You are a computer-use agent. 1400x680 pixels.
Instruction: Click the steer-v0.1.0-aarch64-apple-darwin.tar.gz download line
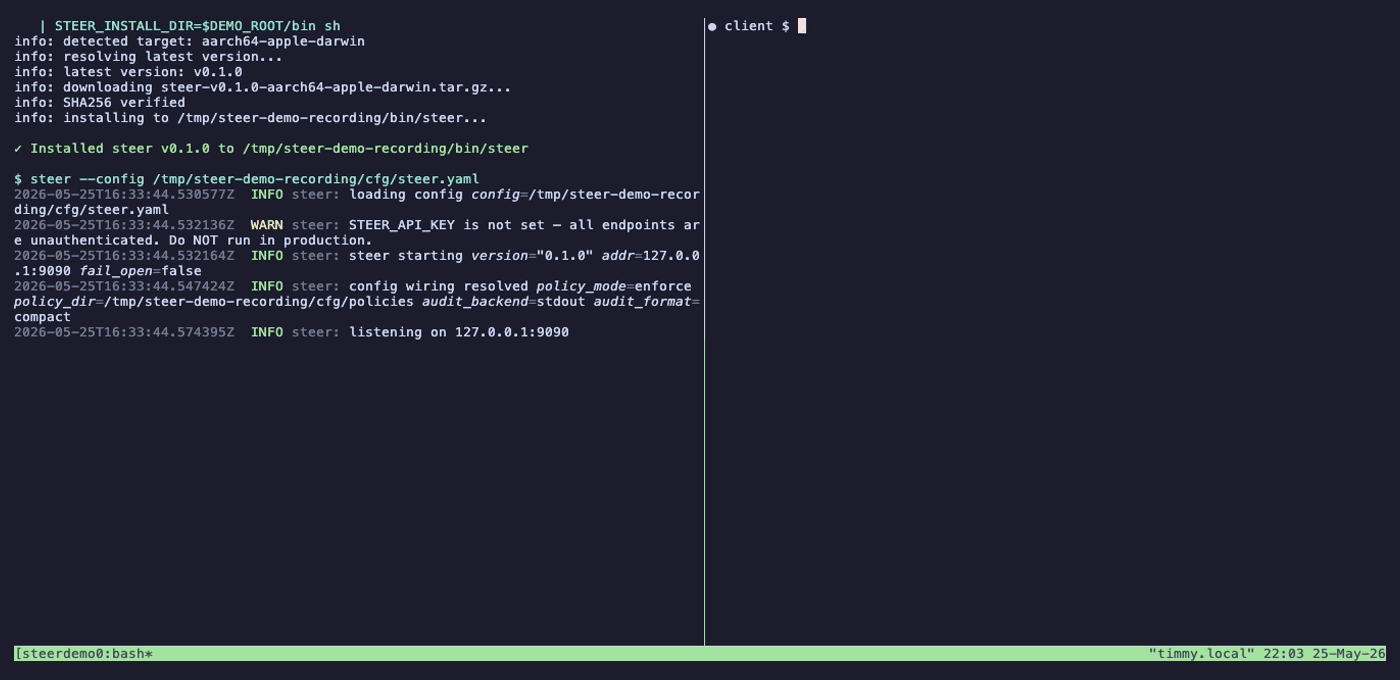(263, 87)
